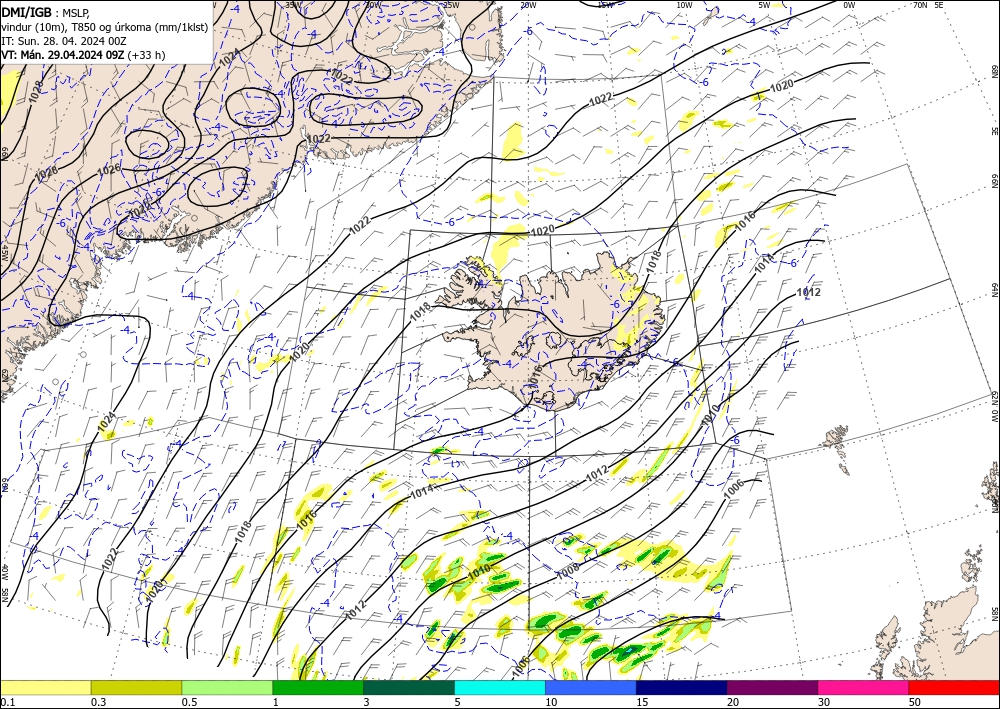
Task: Click the 64N latitude label on right edge
Action: click(x=994, y=290)
